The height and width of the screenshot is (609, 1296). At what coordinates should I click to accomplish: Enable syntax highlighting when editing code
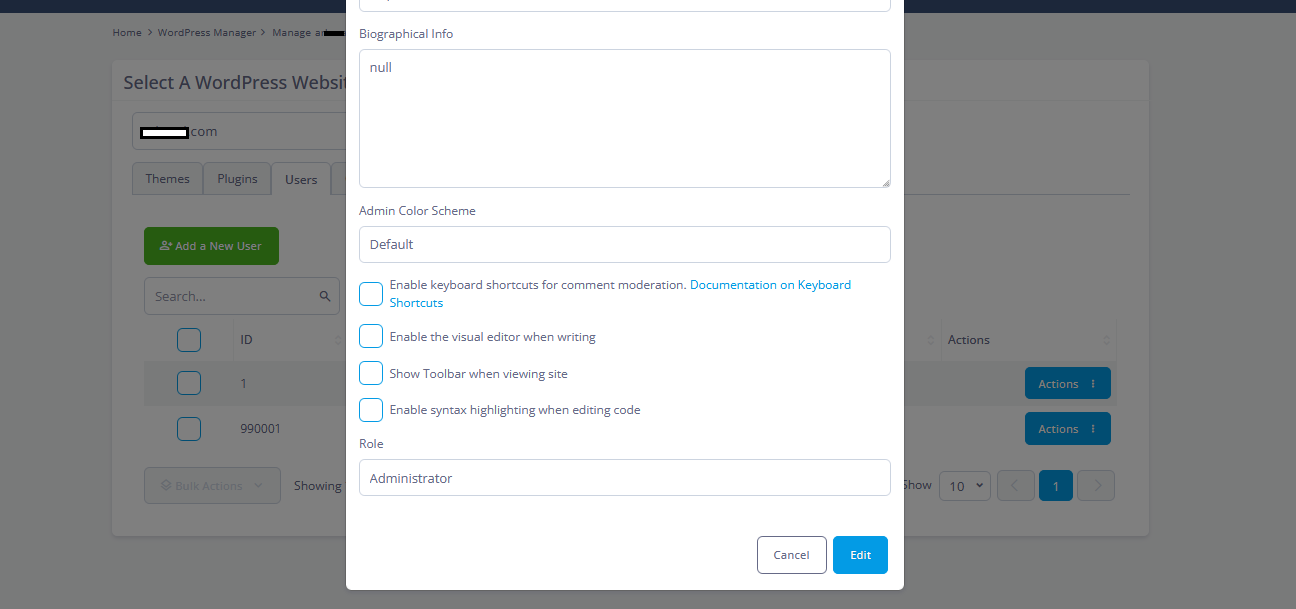tap(371, 410)
